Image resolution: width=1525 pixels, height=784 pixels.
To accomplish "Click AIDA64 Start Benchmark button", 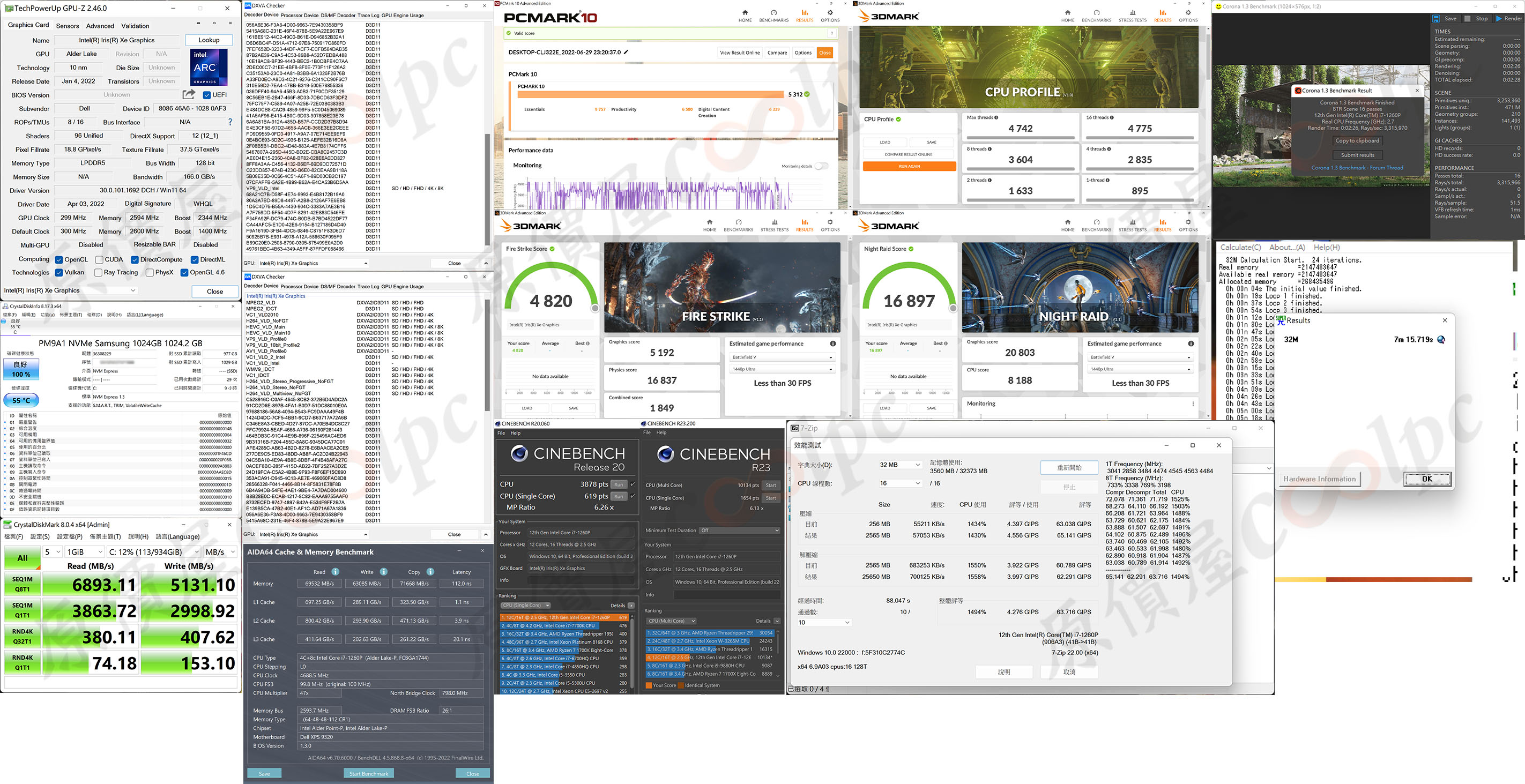I will pyautogui.click(x=368, y=773).
